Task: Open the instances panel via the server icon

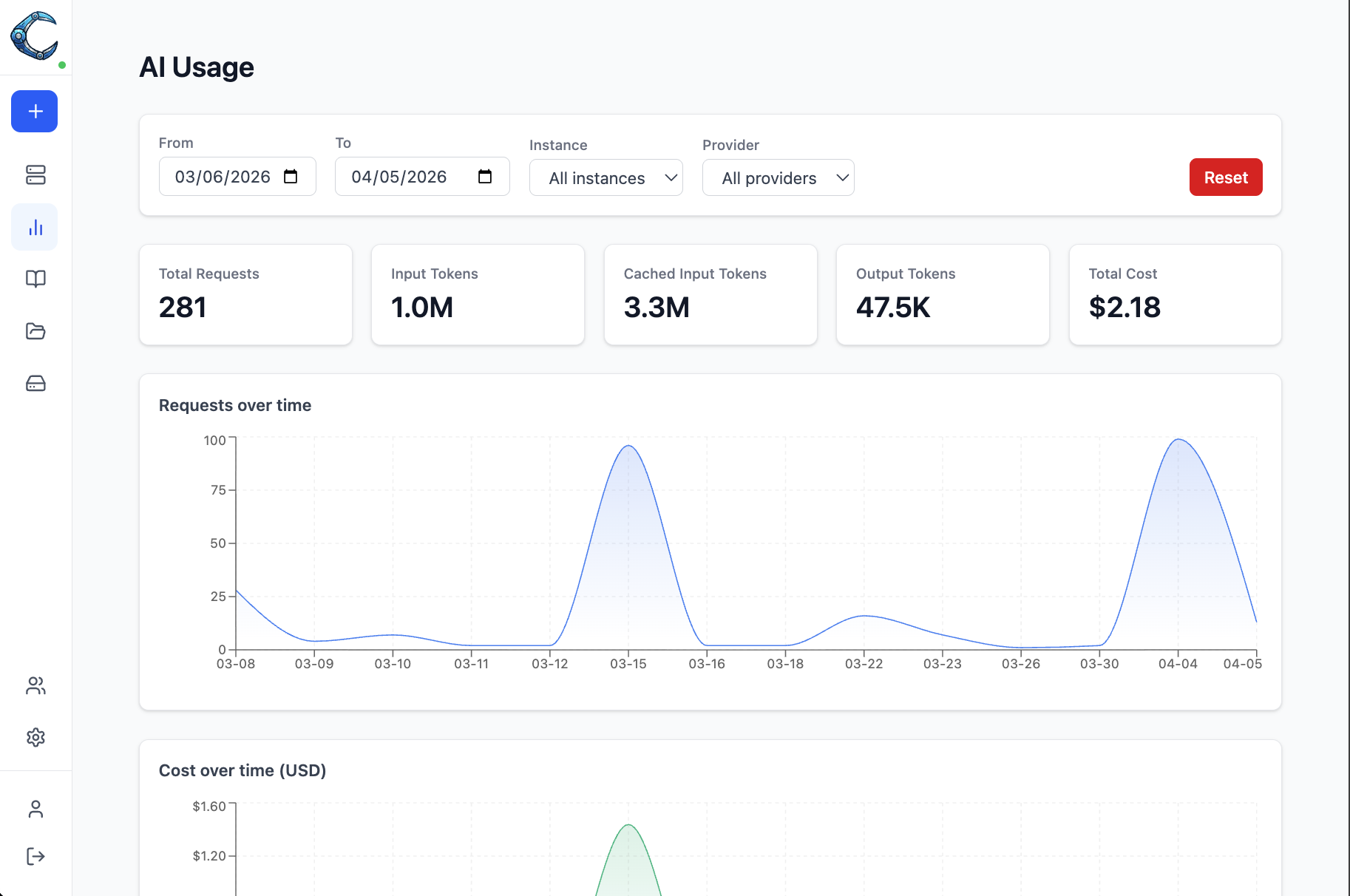Action: [x=34, y=175]
